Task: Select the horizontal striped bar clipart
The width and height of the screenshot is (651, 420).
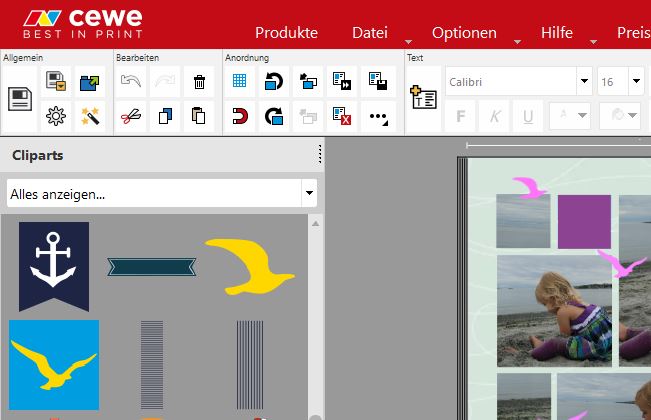Action: tap(152, 365)
